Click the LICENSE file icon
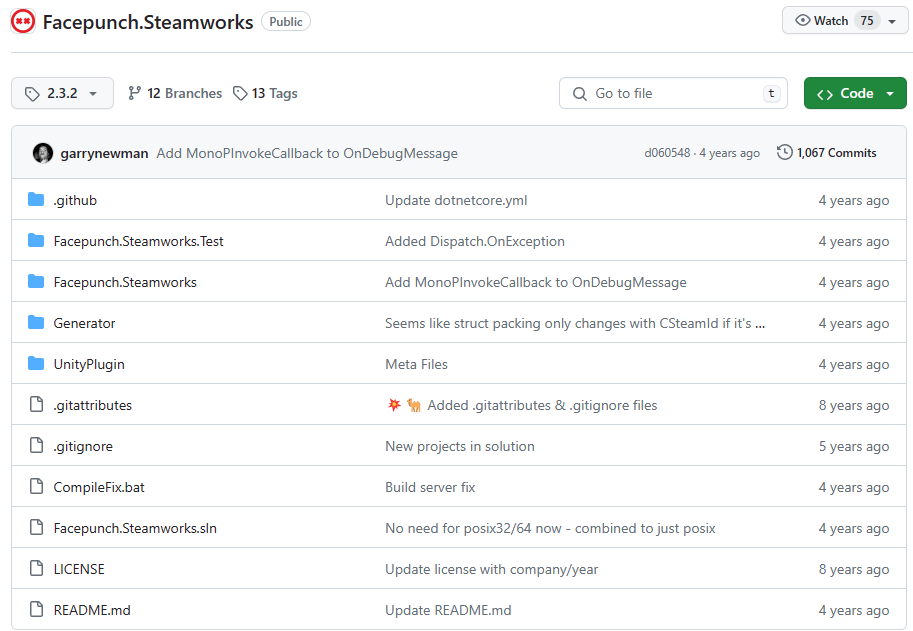Image resolution: width=913 pixels, height=631 pixels. (x=36, y=568)
